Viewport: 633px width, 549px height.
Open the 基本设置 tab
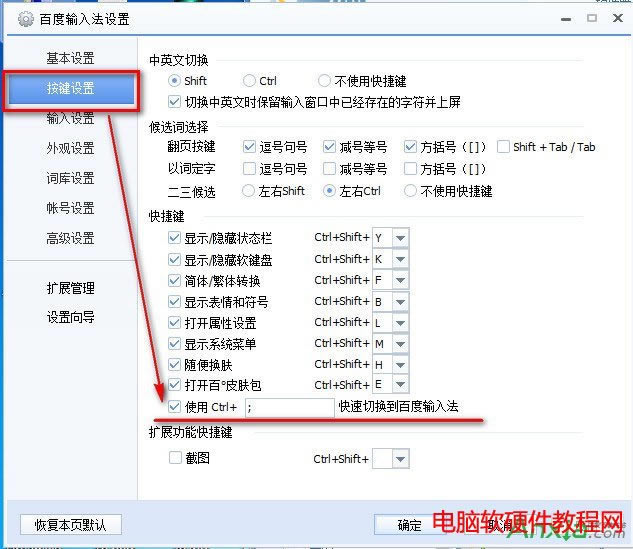[x=70, y=58]
